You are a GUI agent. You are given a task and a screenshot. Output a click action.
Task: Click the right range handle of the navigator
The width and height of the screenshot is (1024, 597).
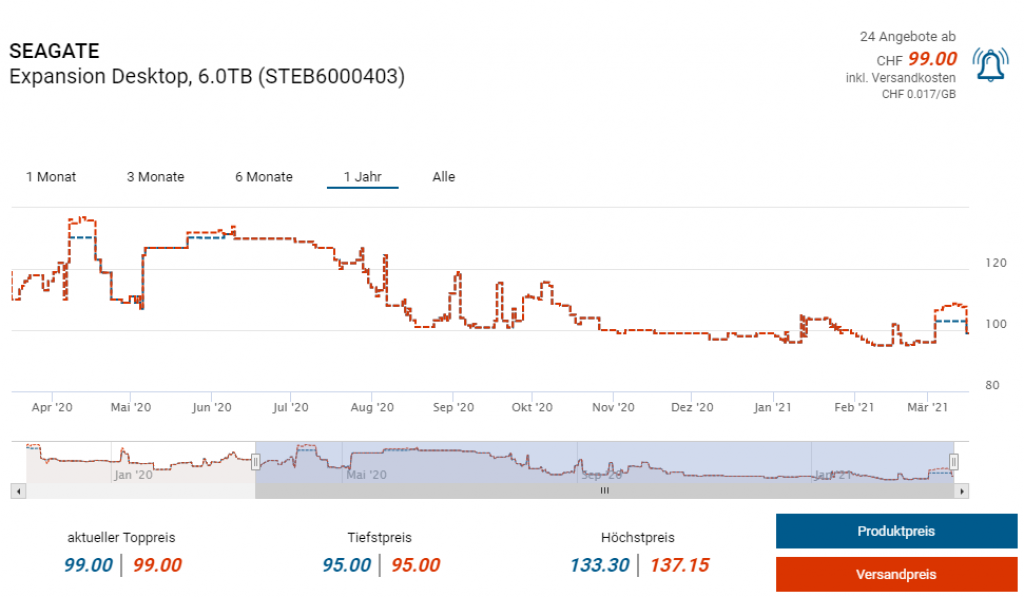tap(953, 462)
